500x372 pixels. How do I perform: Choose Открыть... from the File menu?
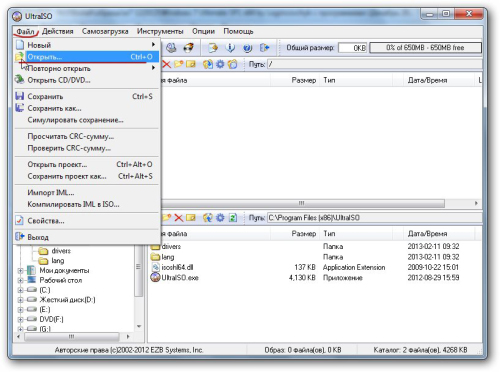tap(87, 57)
